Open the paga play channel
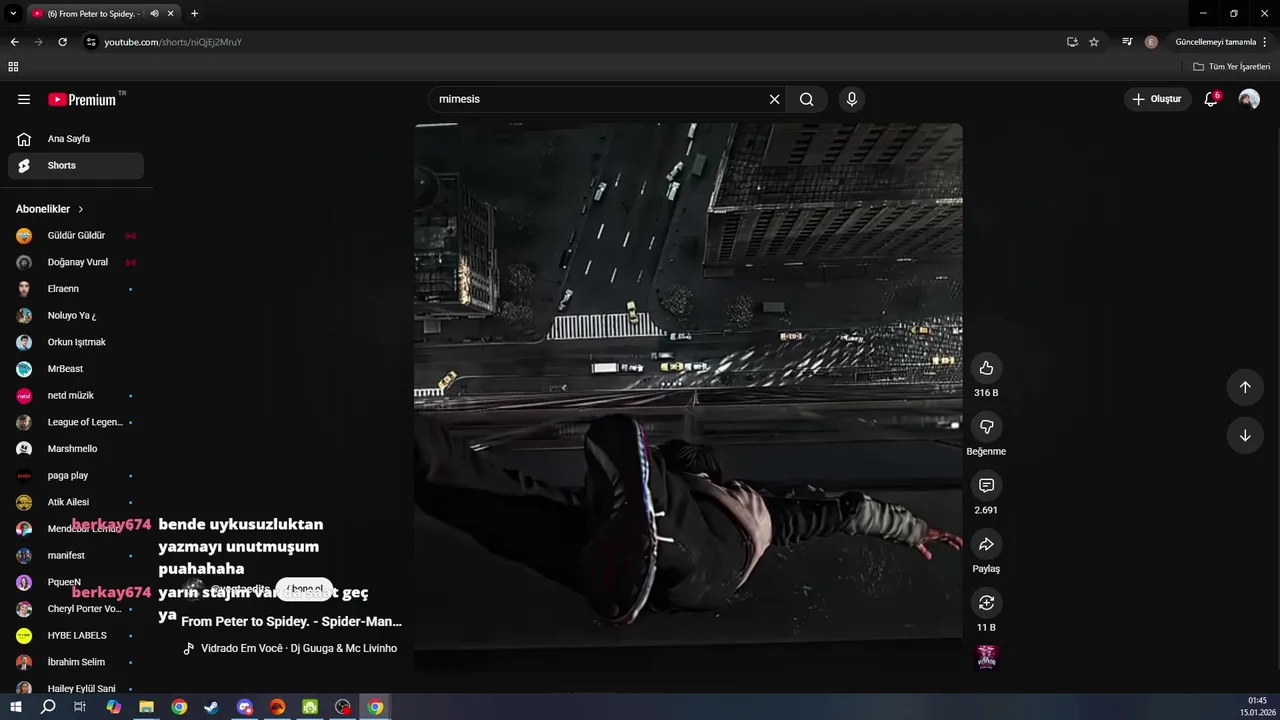The height and width of the screenshot is (720, 1280). pos(76,475)
